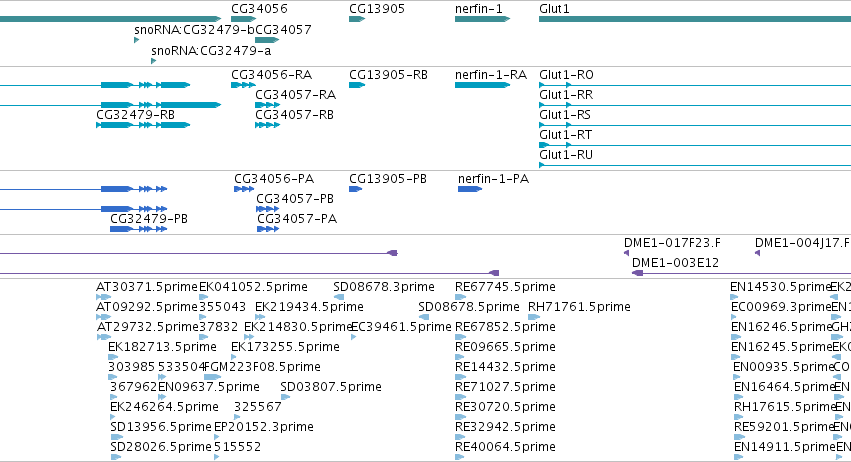Image resolution: width=851 pixels, height=462 pixels.
Task: Click the Glut1-RU transcript label
Action: coord(566,155)
